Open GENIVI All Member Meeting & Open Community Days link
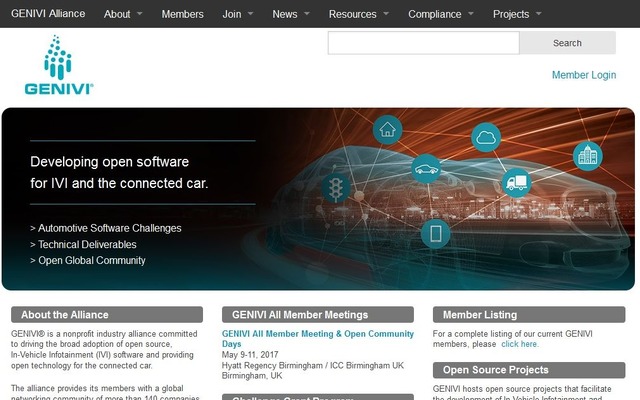Image resolution: width=640 pixels, height=400 pixels. [318, 339]
